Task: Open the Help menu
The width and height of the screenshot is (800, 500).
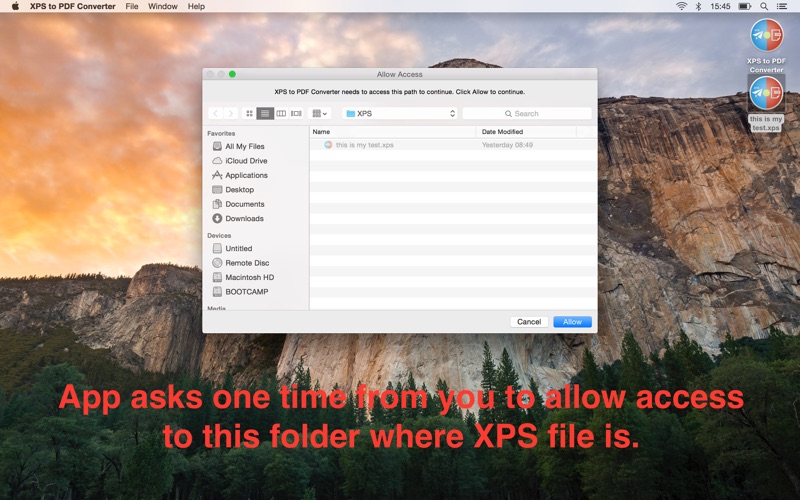Action: point(196,6)
